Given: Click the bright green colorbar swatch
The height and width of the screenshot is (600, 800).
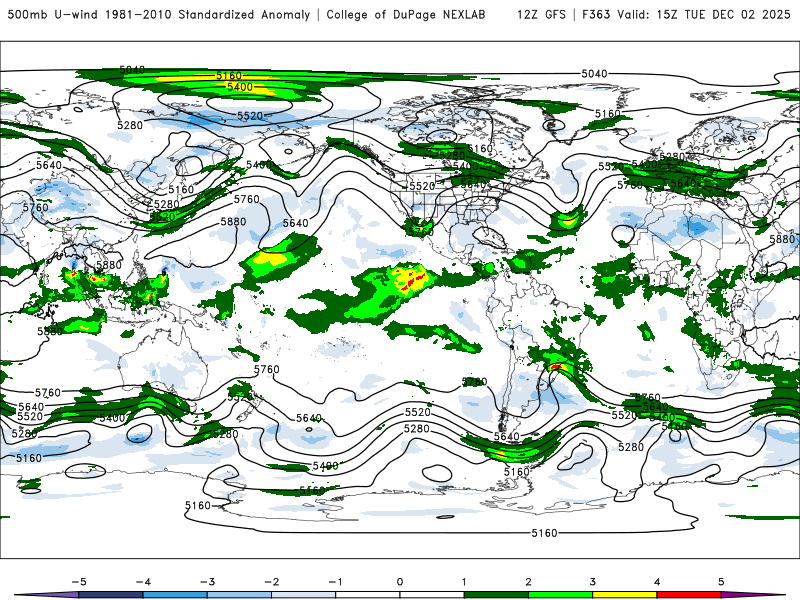Looking at the screenshot, I should [560, 596].
